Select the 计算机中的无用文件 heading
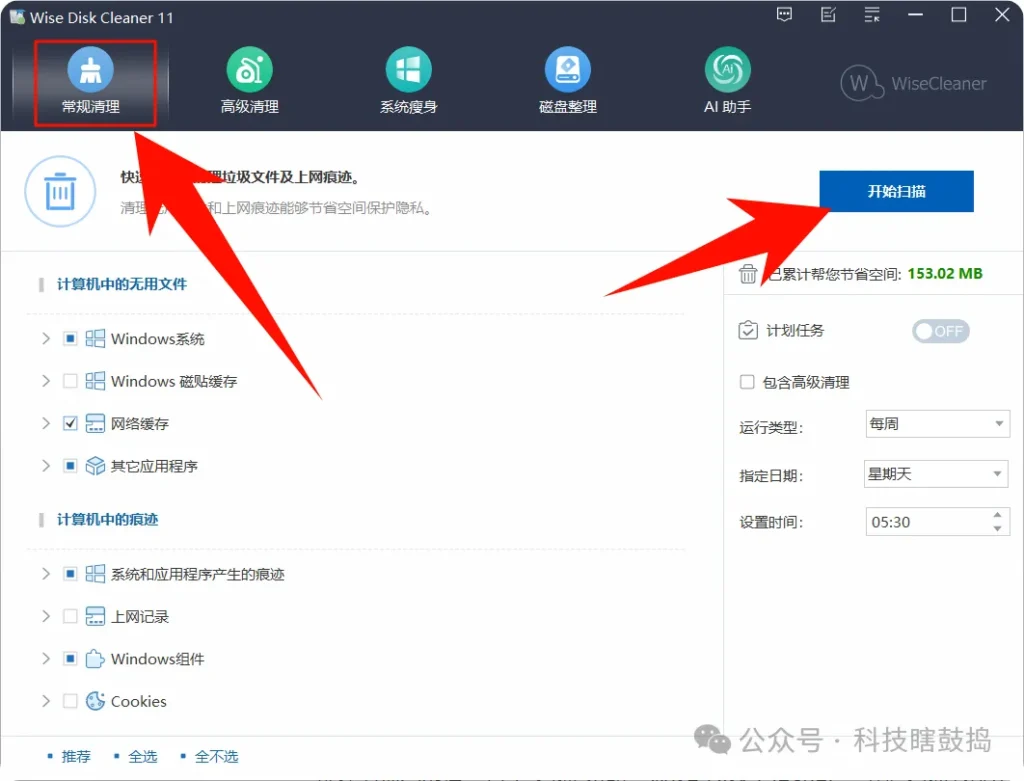Screen dimensions: 1024x781 121,284
